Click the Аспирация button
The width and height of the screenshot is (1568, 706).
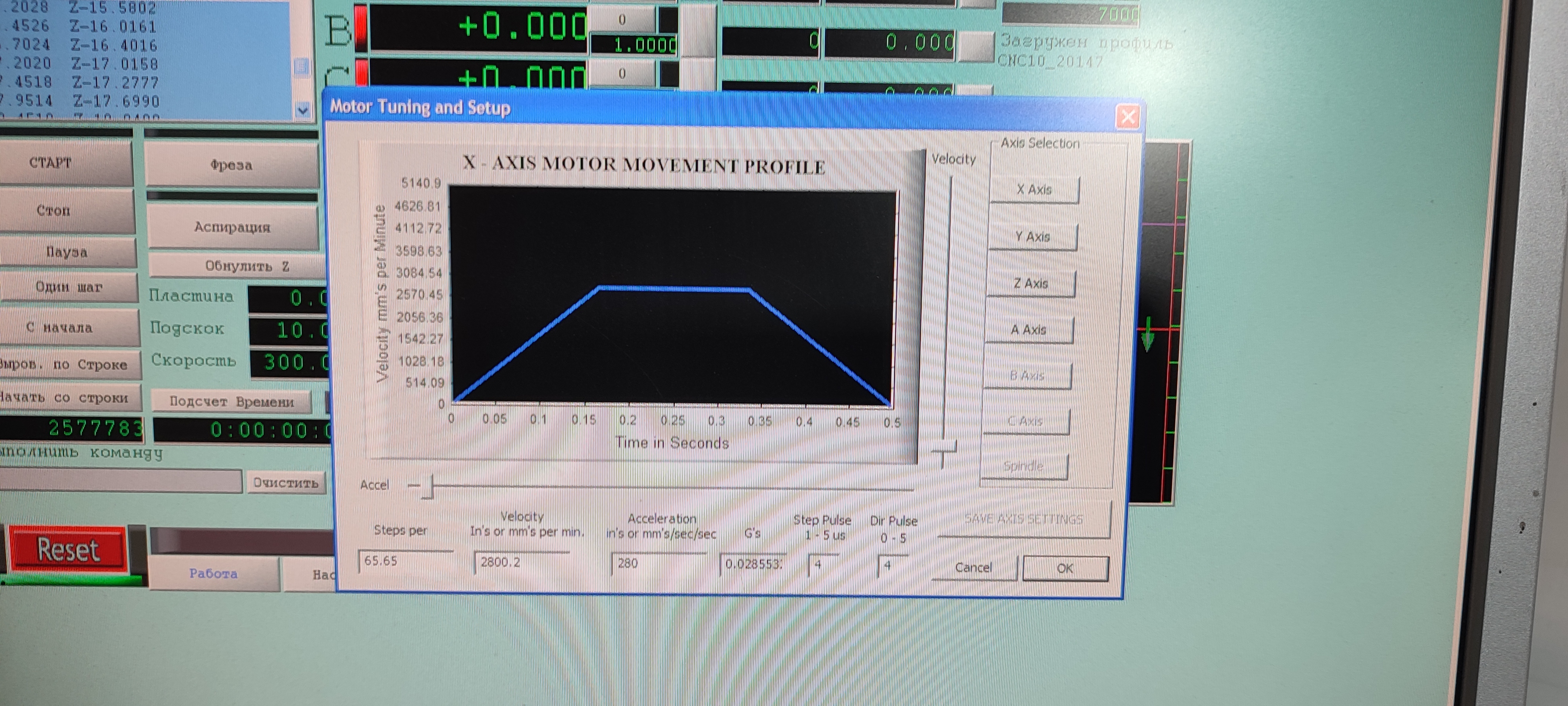pyautogui.click(x=232, y=227)
